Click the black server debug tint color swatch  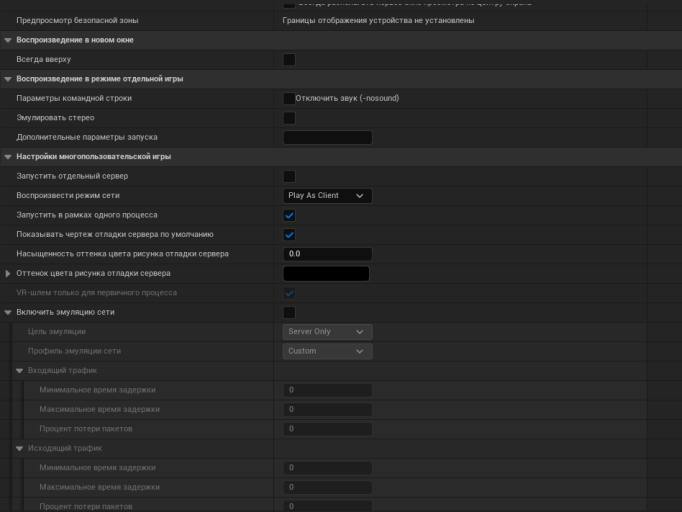tap(326, 274)
